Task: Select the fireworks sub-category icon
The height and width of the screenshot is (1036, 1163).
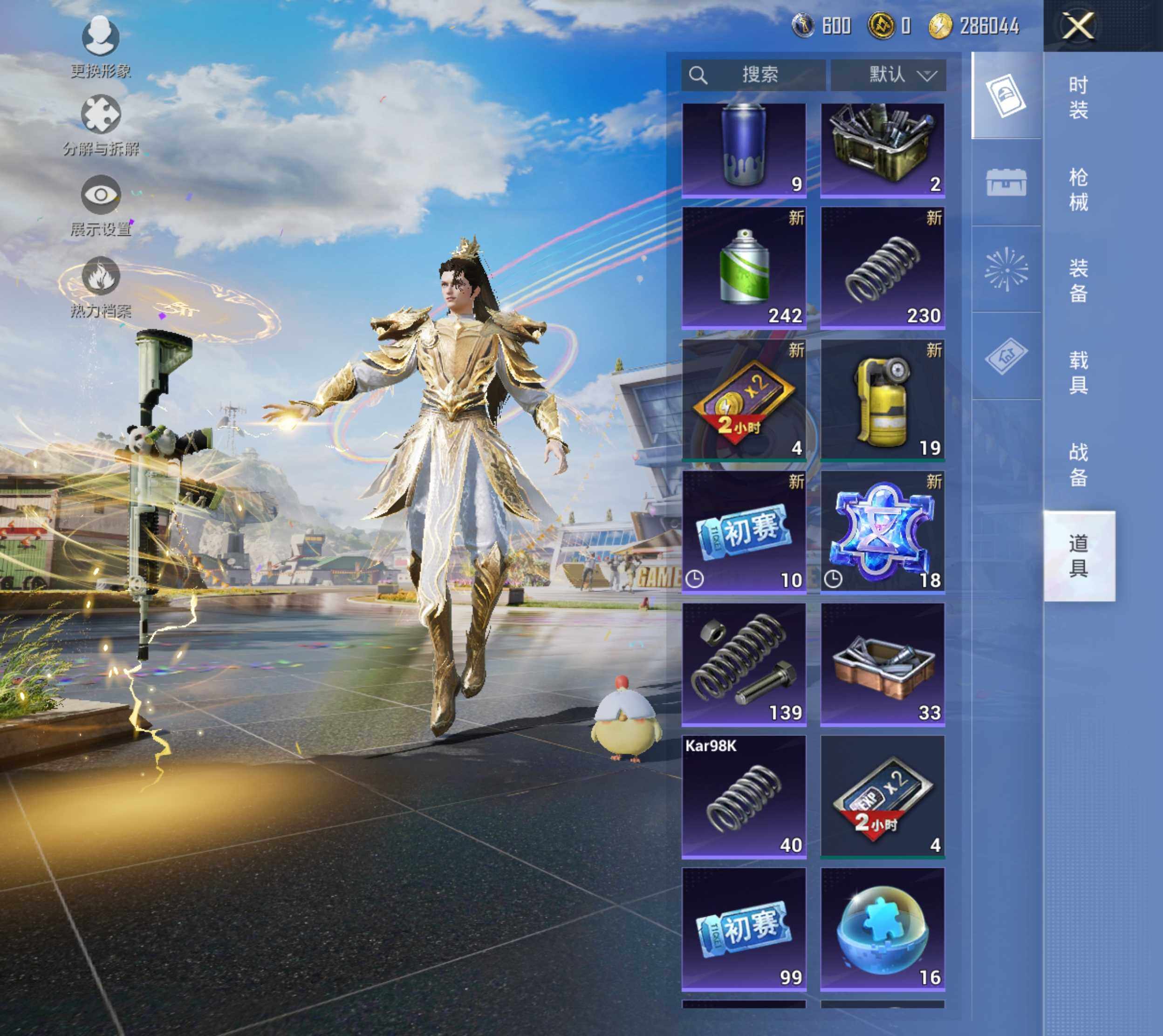Action: [1006, 269]
